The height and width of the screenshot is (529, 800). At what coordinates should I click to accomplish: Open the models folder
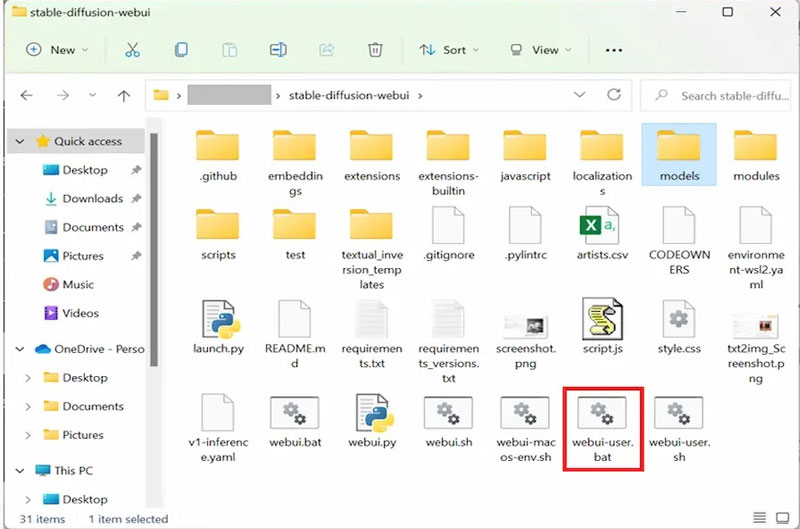(x=679, y=155)
